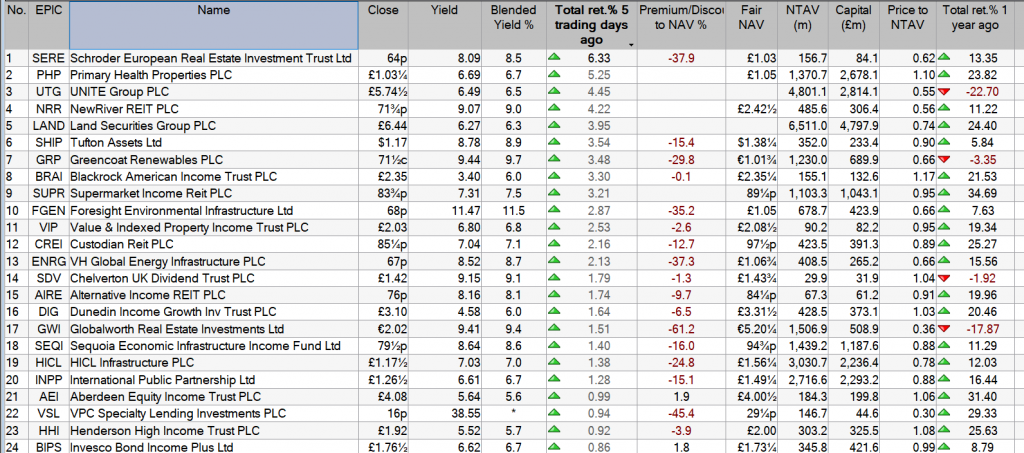Select the Yield column header

click(443, 10)
